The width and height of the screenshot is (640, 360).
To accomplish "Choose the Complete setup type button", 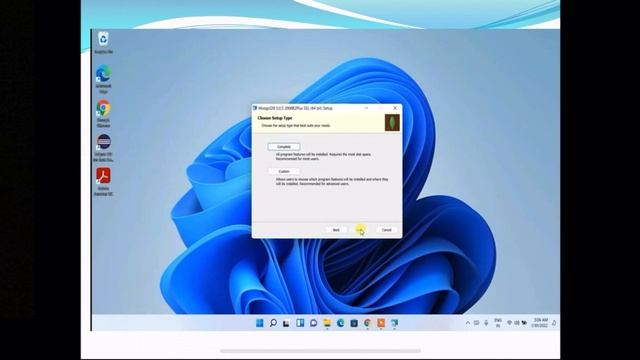I will pyautogui.click(x=284, y=147).
